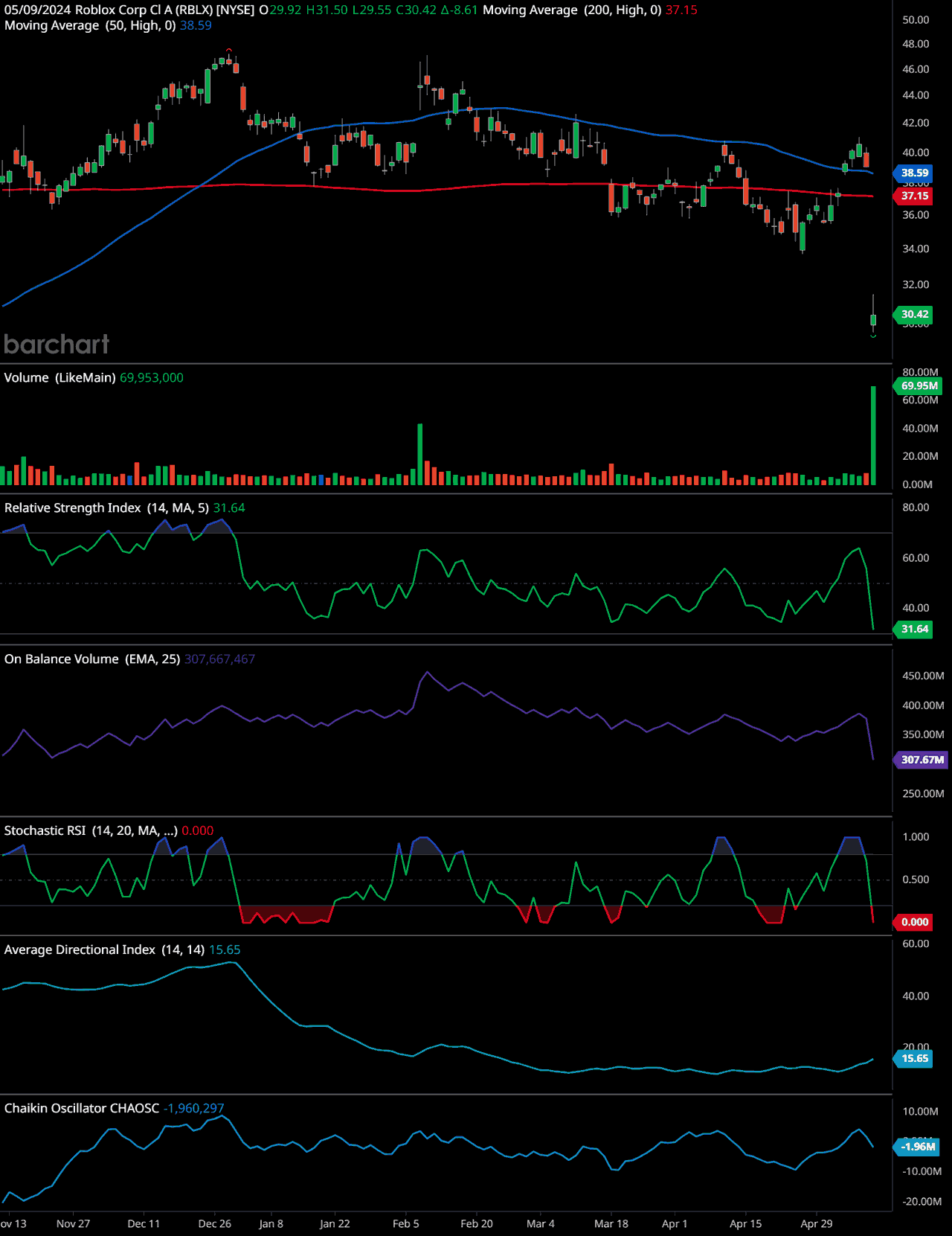Click the 69.95M volume axis tag
Image resolution: width=952 pixels, height=1236 pixels.
coord(919,385)
